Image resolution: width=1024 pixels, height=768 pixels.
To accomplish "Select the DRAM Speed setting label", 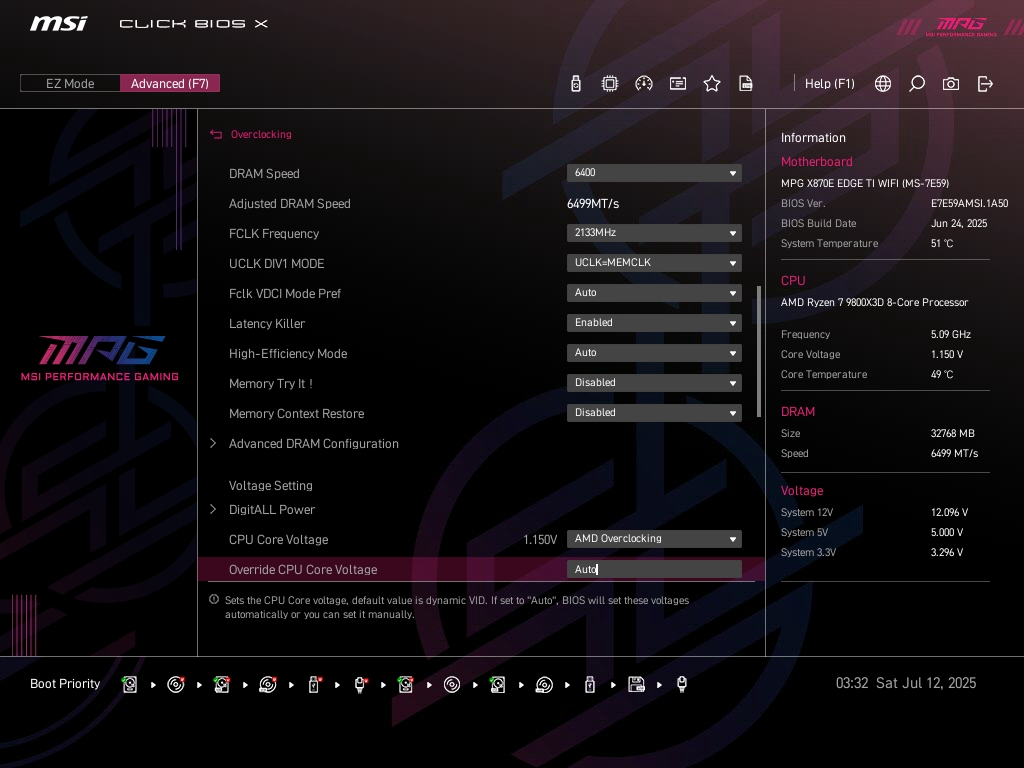I will click(x=264, y=174).
